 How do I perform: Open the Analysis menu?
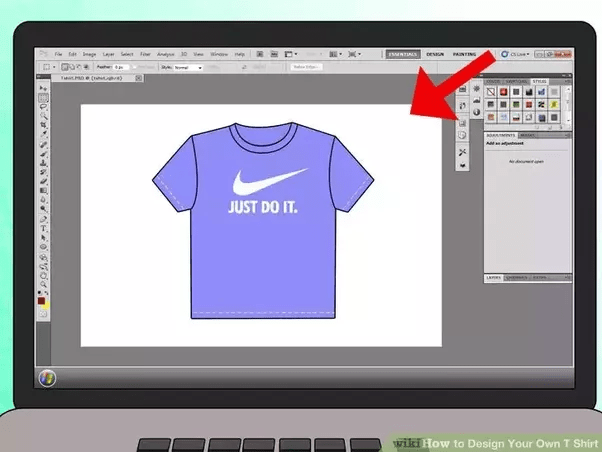click(x=165, y=54)
